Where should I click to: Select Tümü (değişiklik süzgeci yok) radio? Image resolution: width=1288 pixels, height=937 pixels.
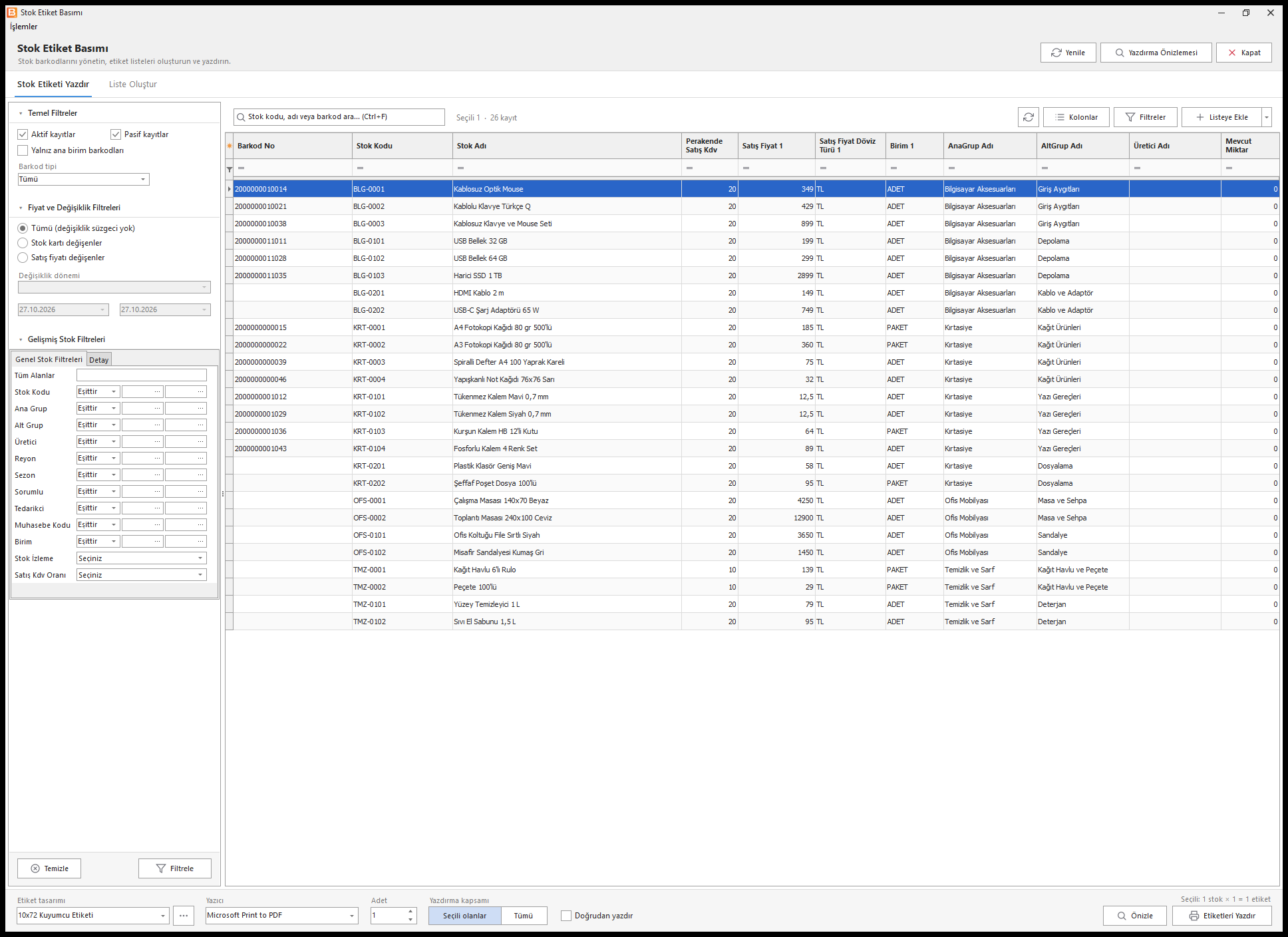click(23, 228)
